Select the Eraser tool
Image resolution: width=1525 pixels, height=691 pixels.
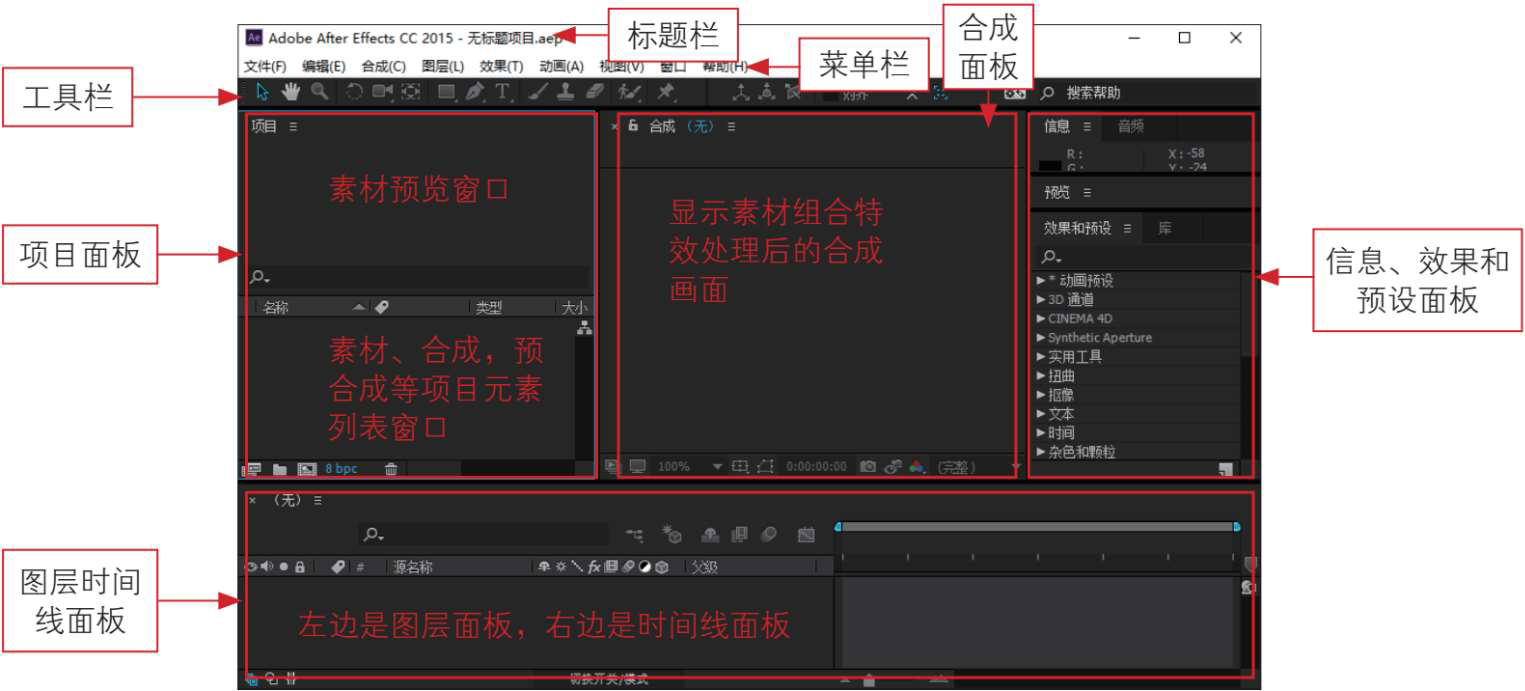(594, 92)
